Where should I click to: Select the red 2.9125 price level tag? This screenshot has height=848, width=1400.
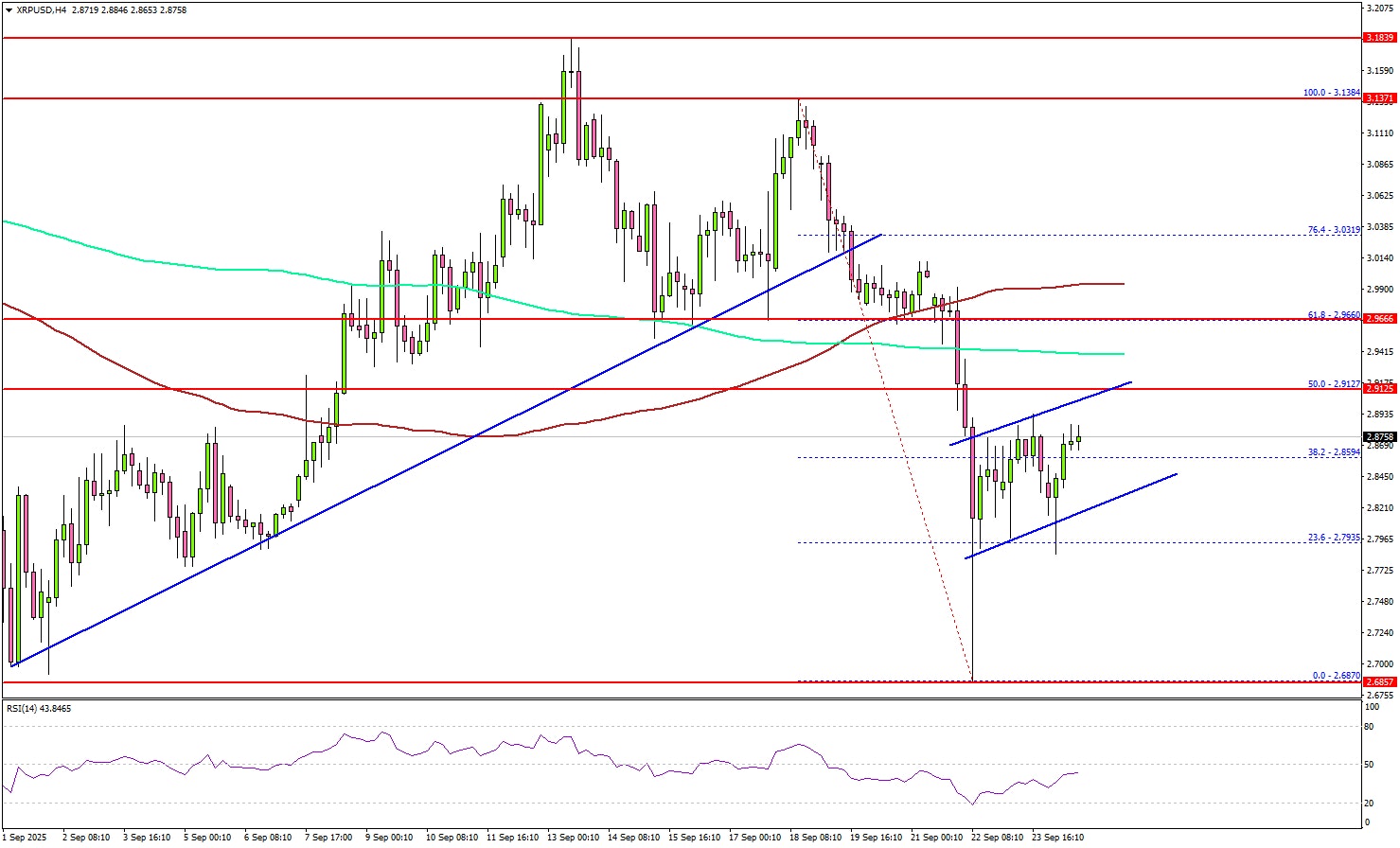tap(1379, 388)
